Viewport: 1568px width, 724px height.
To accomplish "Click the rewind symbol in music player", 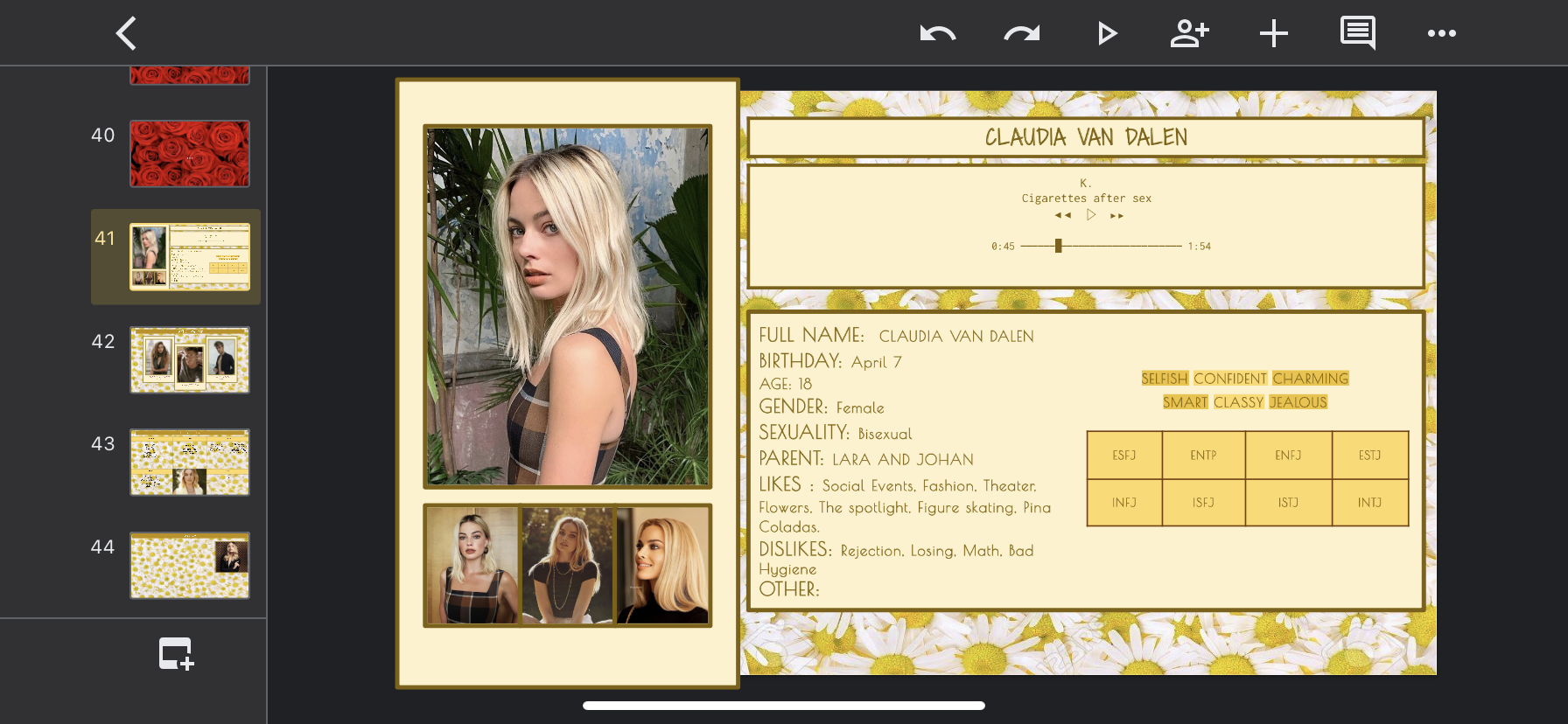I will click(1063, 215).
